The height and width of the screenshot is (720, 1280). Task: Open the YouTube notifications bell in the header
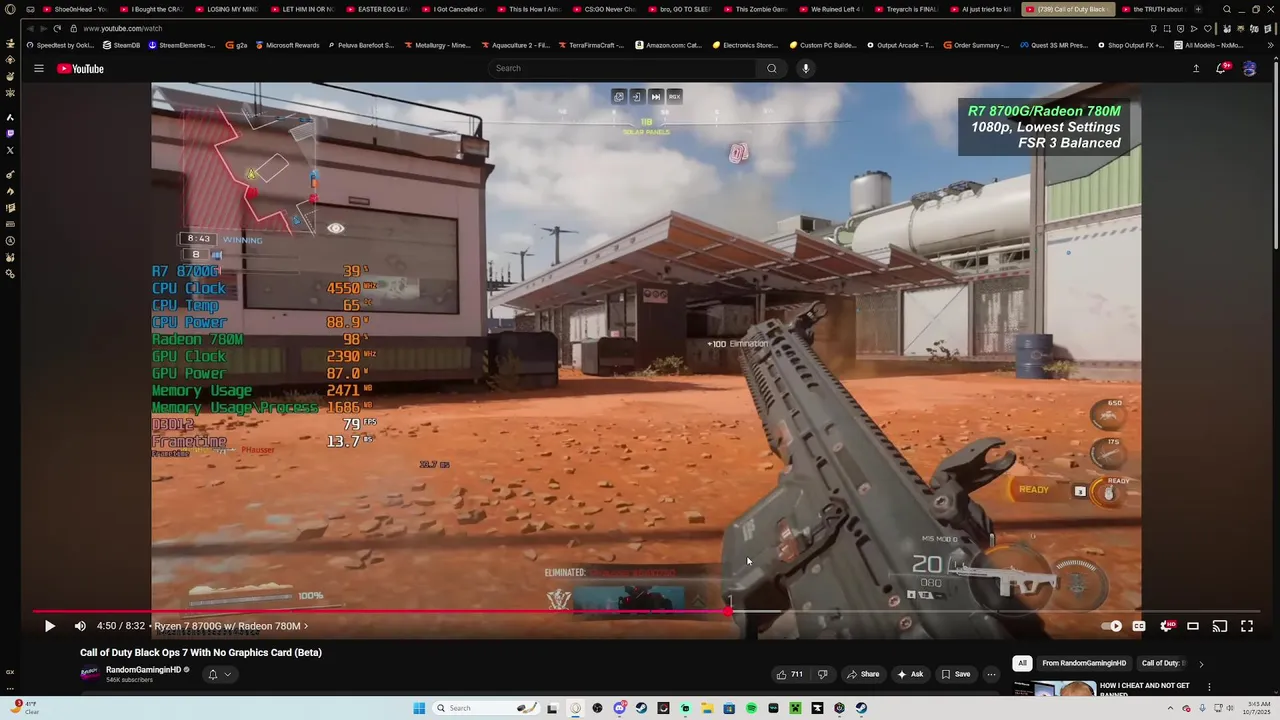pos(1222,68)
